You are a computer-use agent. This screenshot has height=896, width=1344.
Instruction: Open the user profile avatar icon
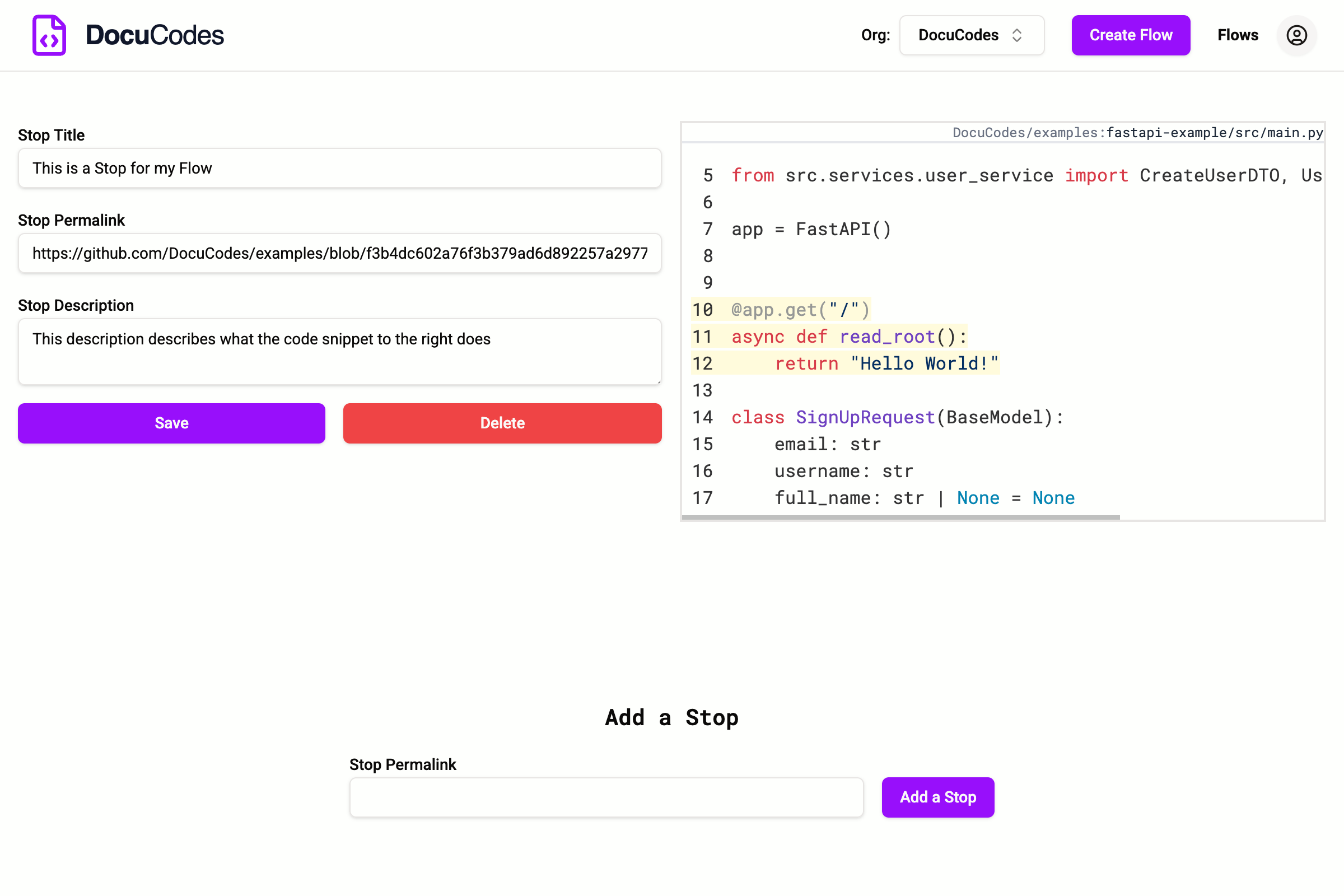click(1296, 35)
